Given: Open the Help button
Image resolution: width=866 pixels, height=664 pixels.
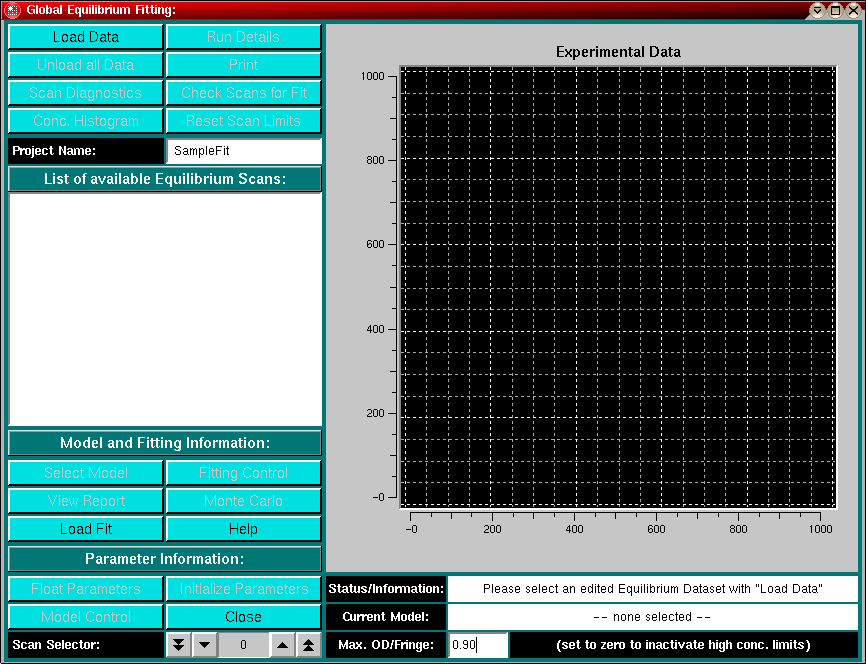Looking at the screenshot, I should coord(243,529).
